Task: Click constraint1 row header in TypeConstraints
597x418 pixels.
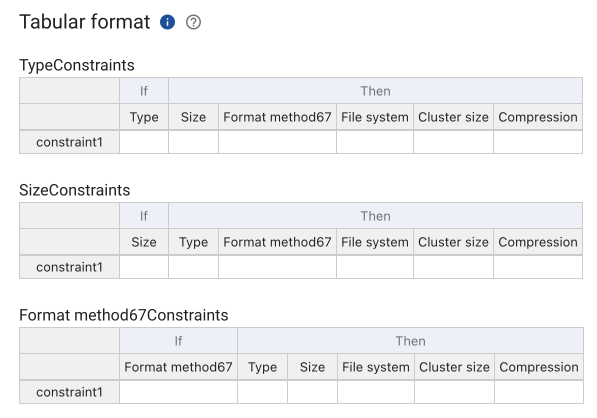Action: pos(69,142)
